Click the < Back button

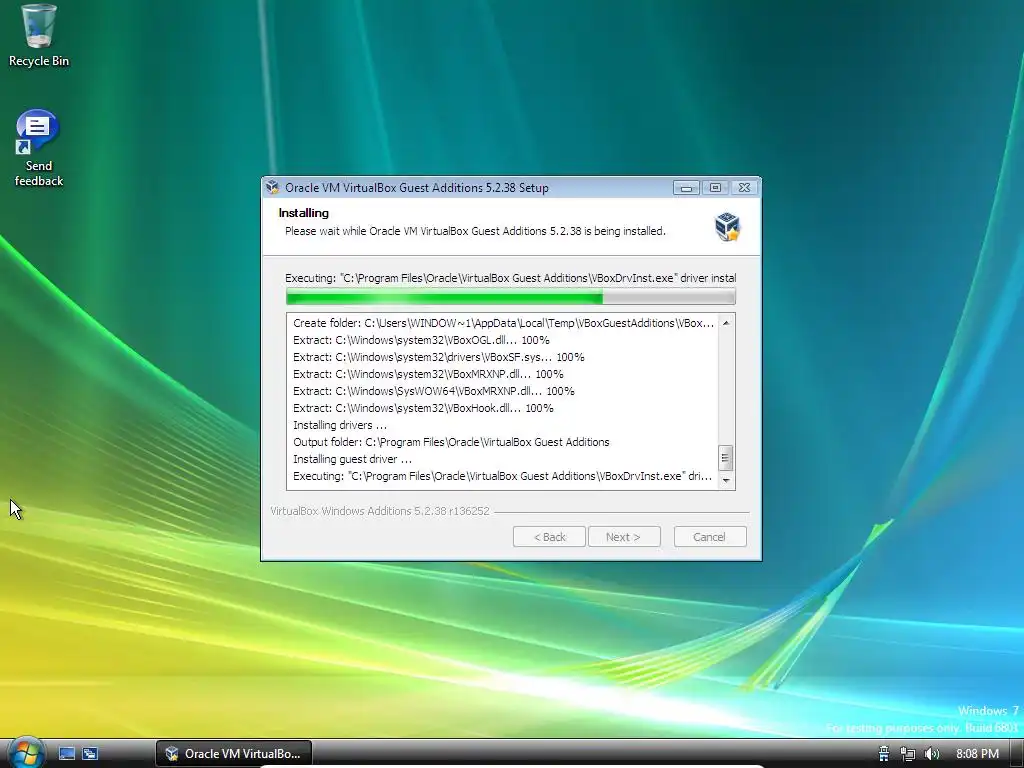(x=549, y=537)
